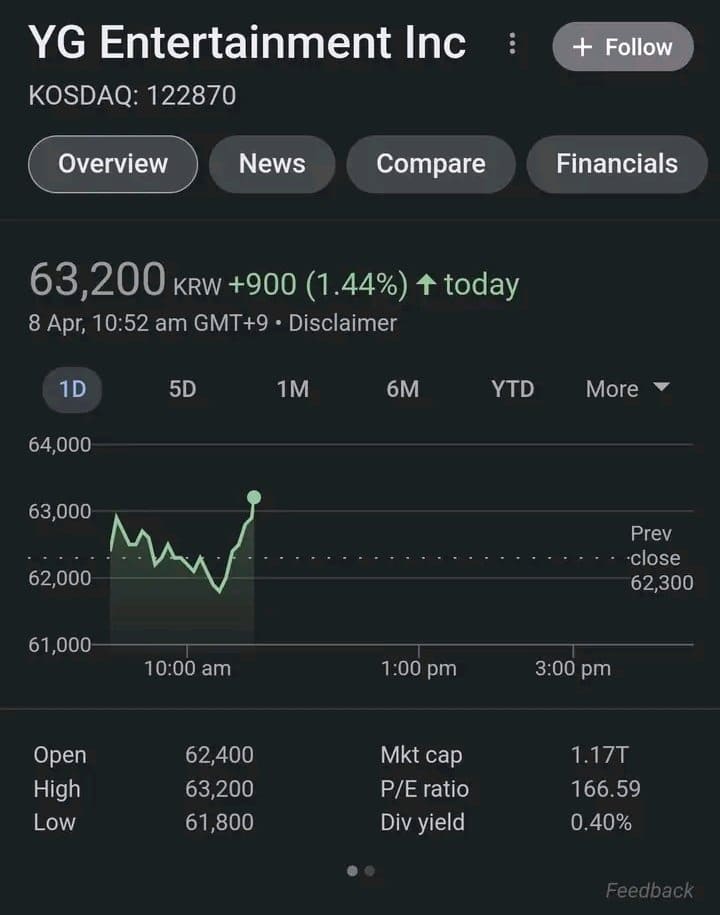720x915 pixels.
Task: Go to second stats page dot
Action: (370, 871)
